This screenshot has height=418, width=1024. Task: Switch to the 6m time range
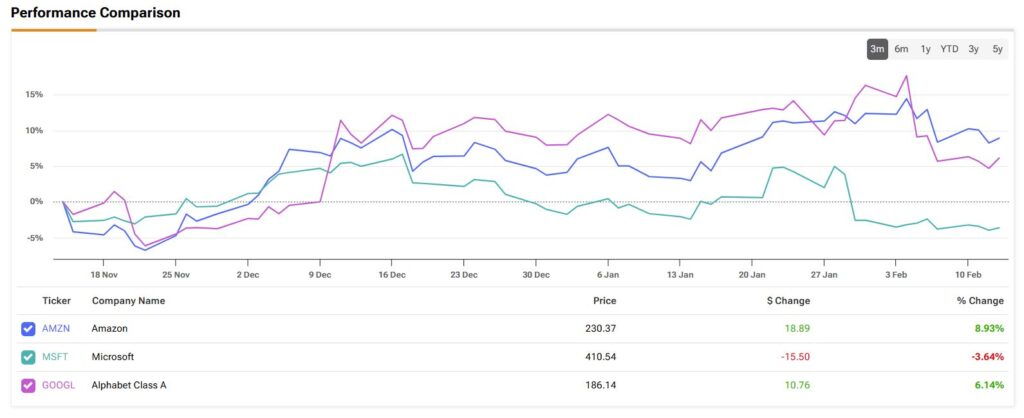(x=901, y=49)
